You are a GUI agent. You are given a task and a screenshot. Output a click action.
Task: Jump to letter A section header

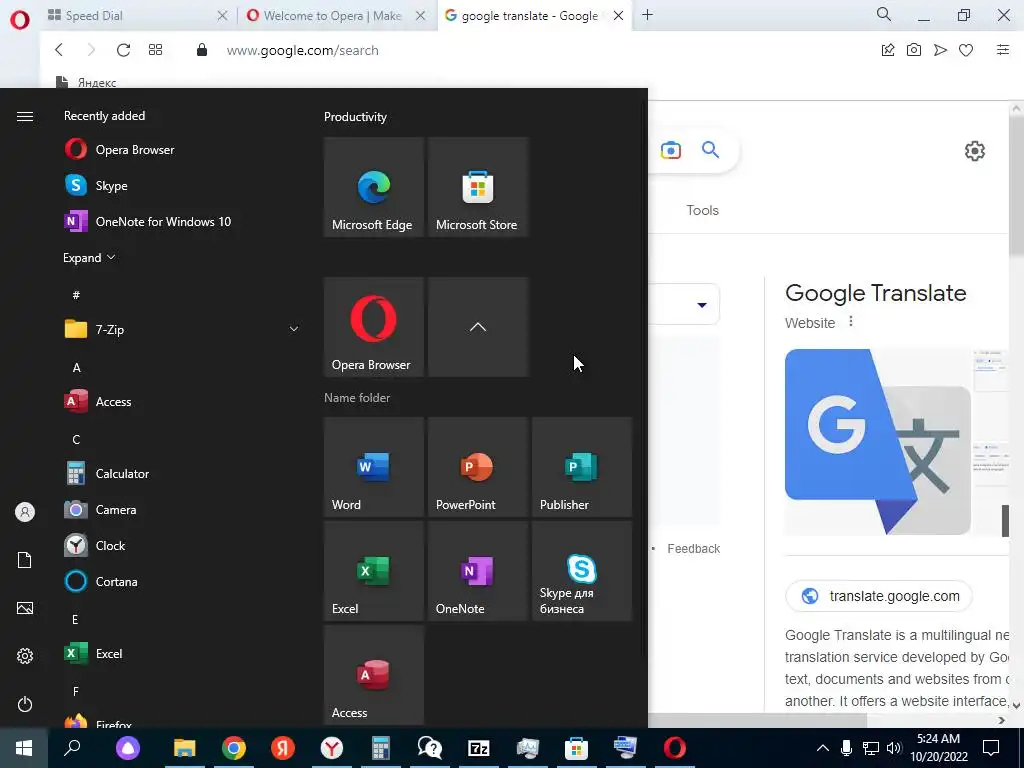click(76, 368)
